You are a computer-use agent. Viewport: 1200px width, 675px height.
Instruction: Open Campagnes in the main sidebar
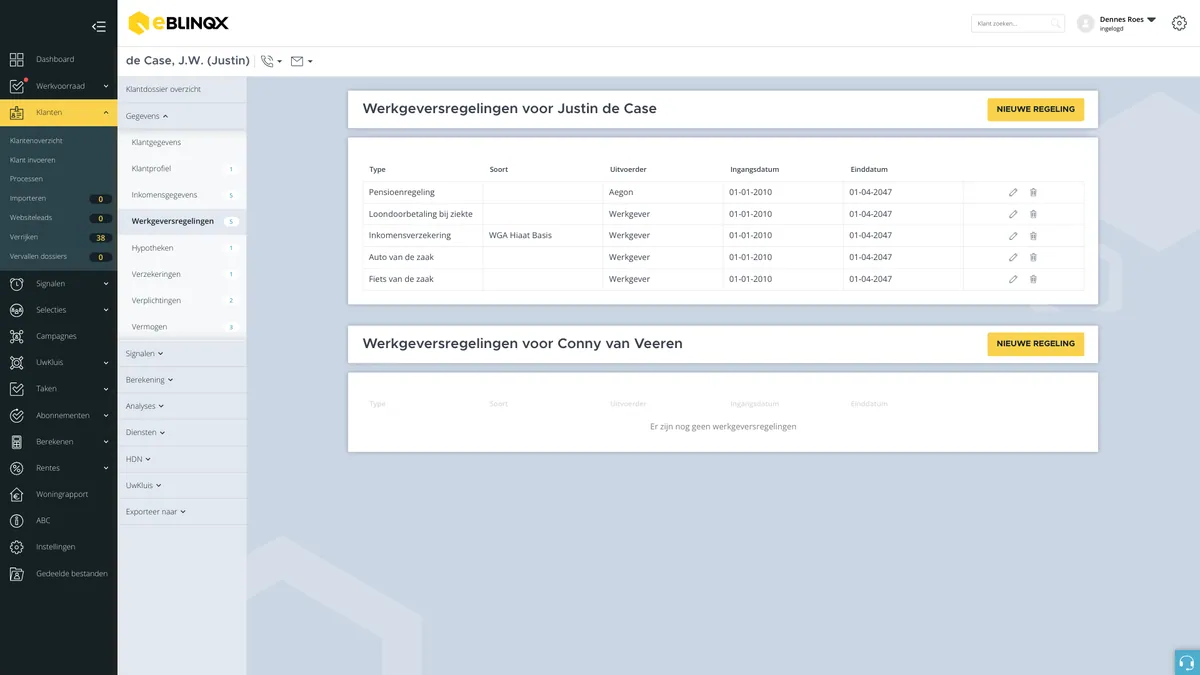(x=58, y=336)
